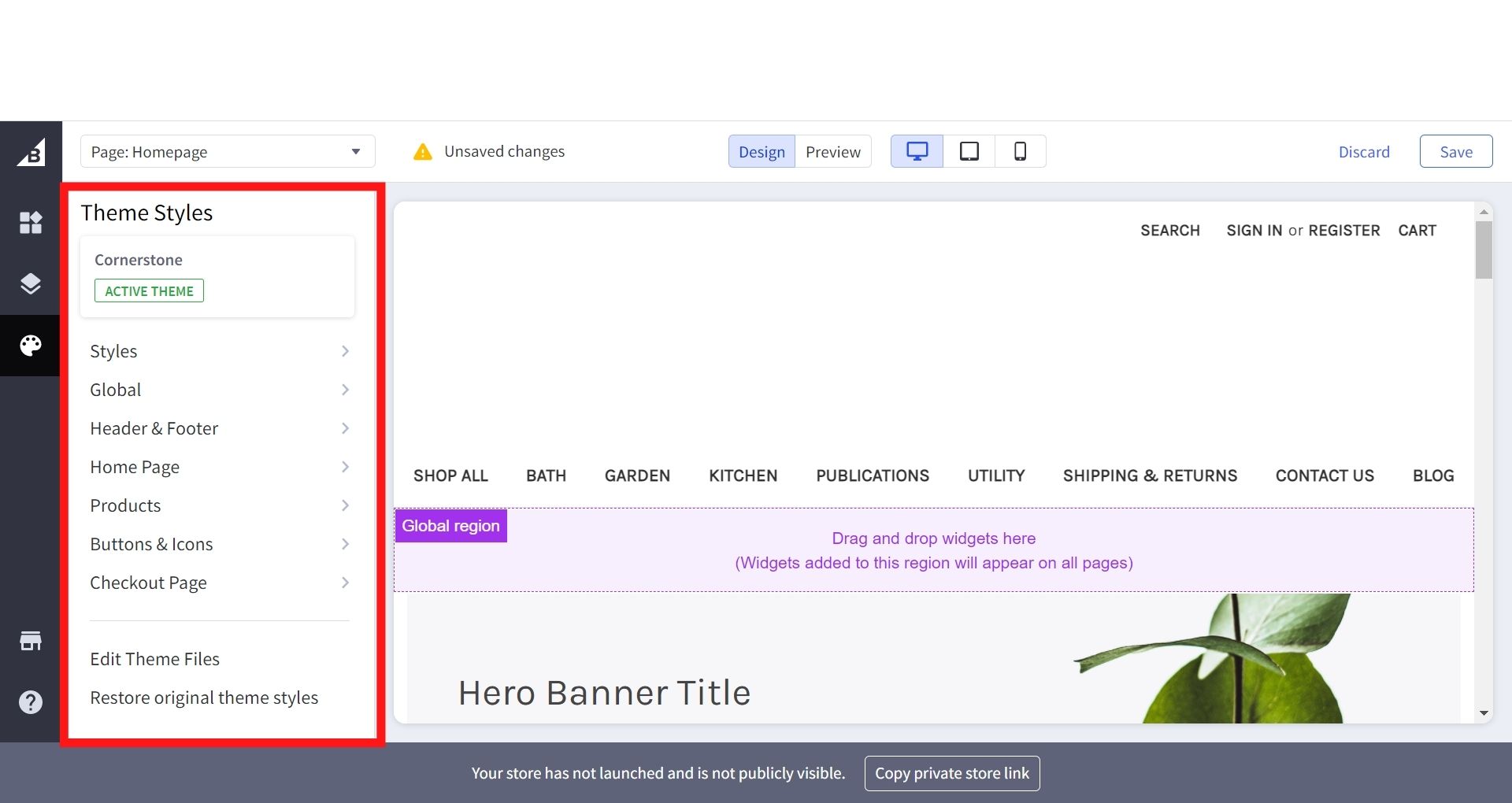Open the Help question mark icon
The height and width of the screenshot is (803, 1512).
click(x=31, y=702)
